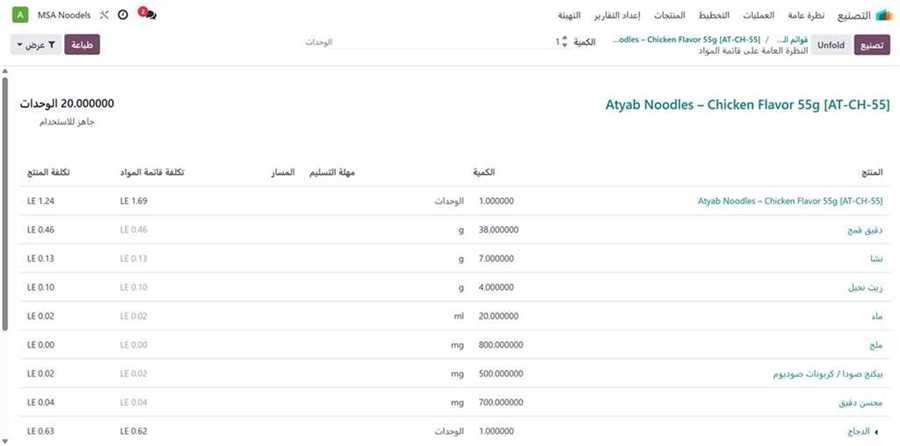The height and width of the screenshot is (446, 900).
Task: Click the مهلة التسليم column header
Action: [x=332, y=172]
